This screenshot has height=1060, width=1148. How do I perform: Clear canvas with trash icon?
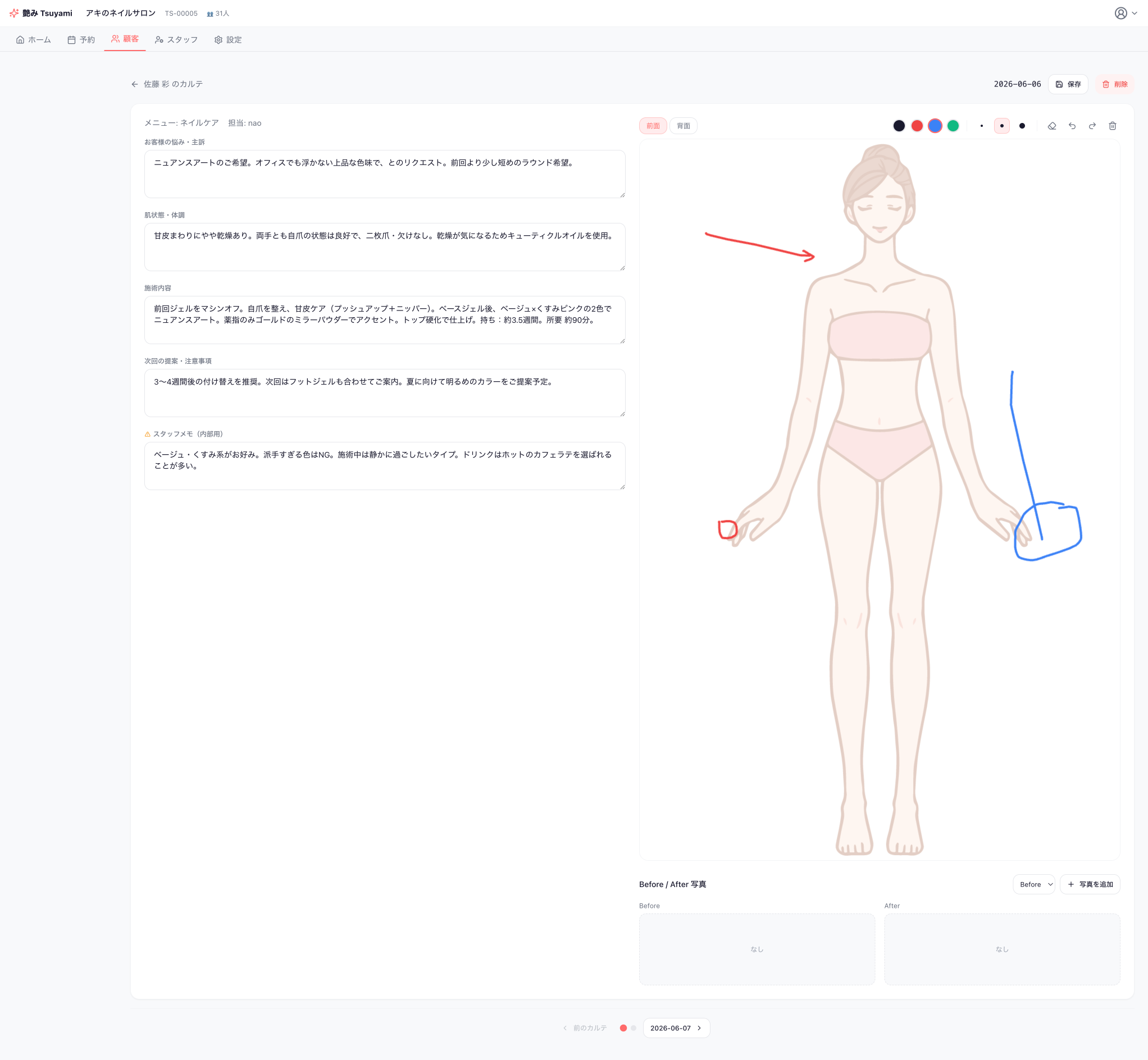(1113, 126)
